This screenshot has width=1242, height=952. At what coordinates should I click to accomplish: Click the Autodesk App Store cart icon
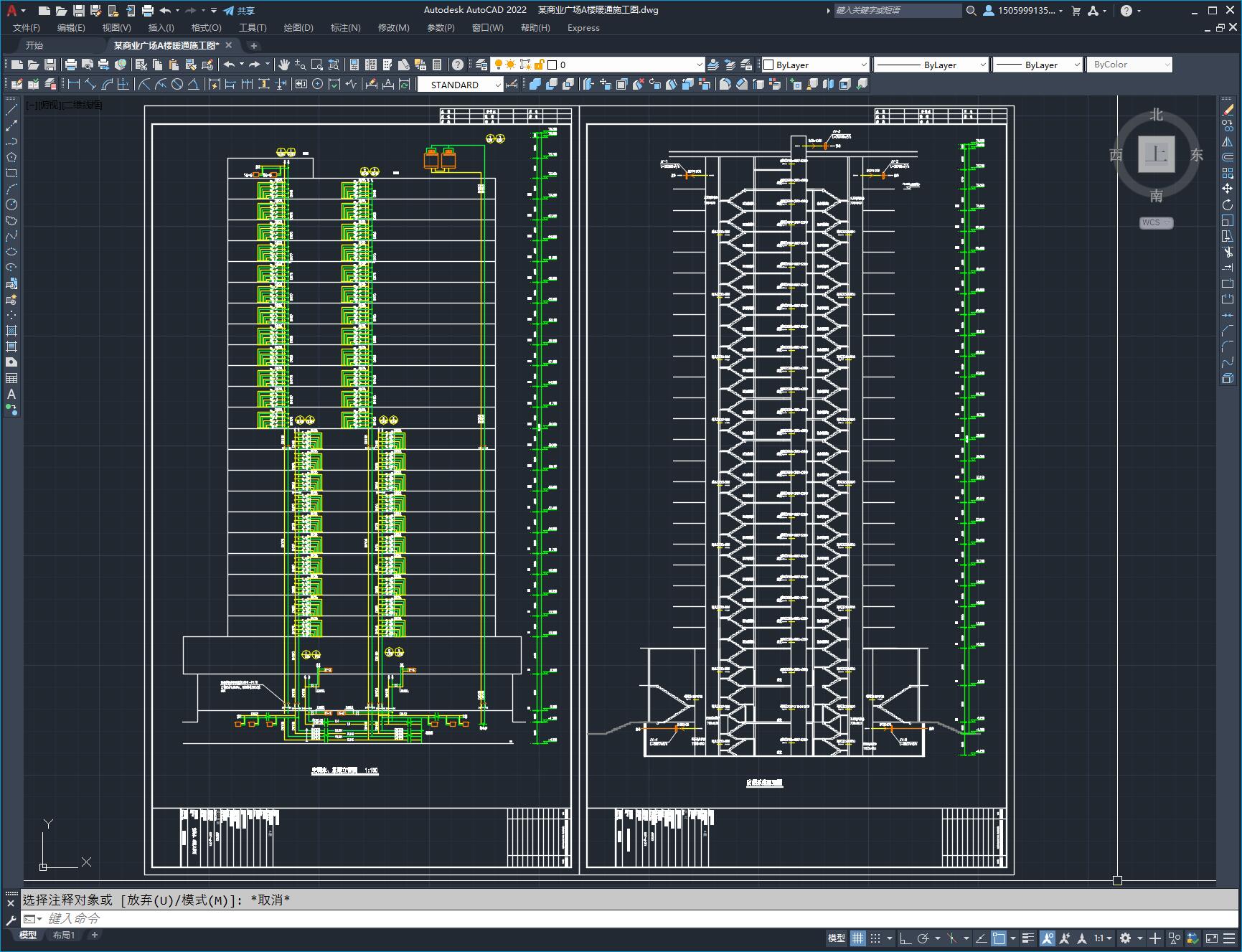(x=1076, y=11)
